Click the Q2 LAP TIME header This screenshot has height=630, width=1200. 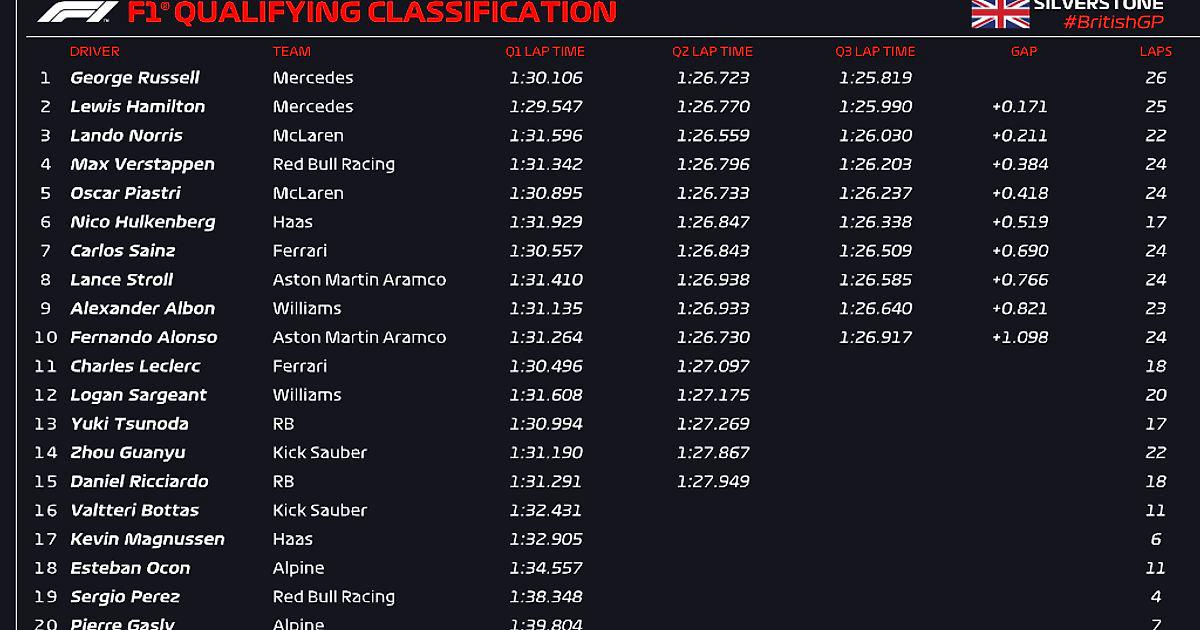click(712, 51)
